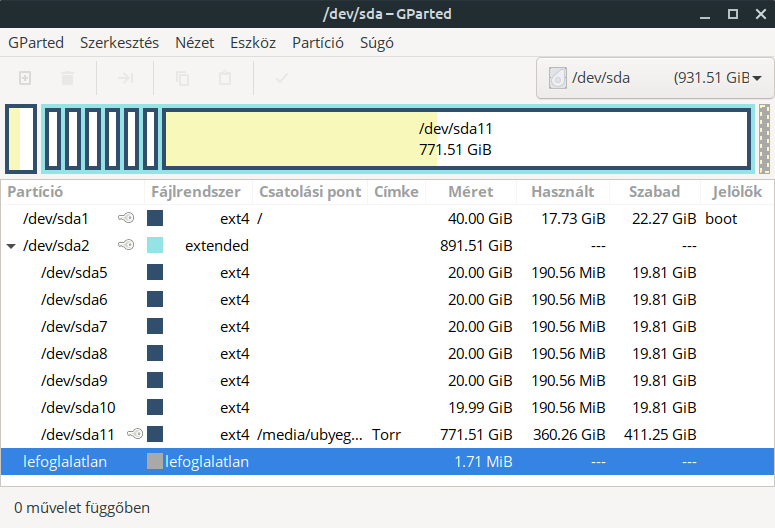Select the /dev/sda11 block in disk map
The image size is (775, 528).
pyautogui.click(x=456, y=139)
